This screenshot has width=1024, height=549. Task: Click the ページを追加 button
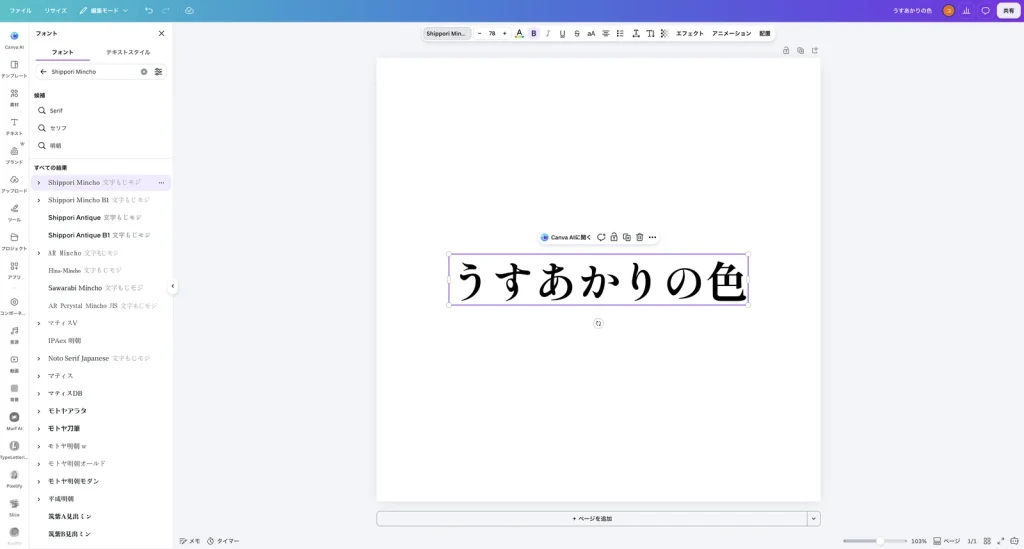point(592,518)
